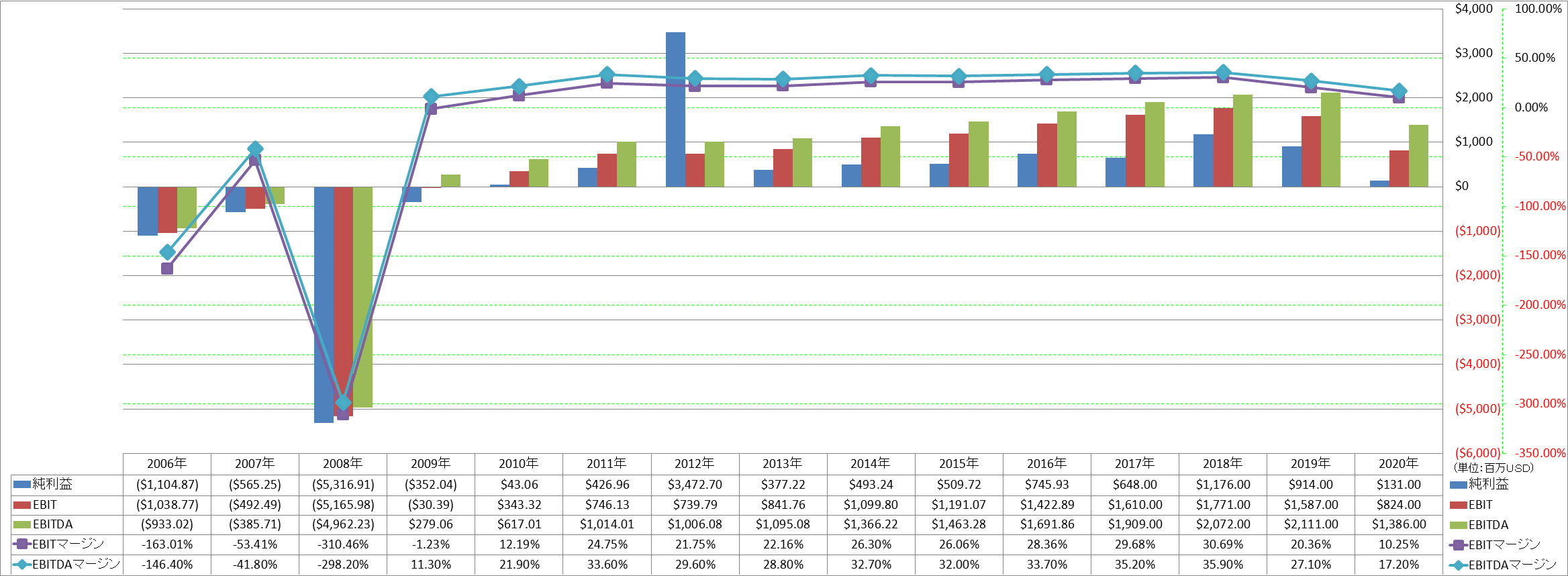This screenshot has width=1568, height=576.
Task: Click the teal diamond marker for 2020
Action: pyautogui.click(x=1399, y=91)
